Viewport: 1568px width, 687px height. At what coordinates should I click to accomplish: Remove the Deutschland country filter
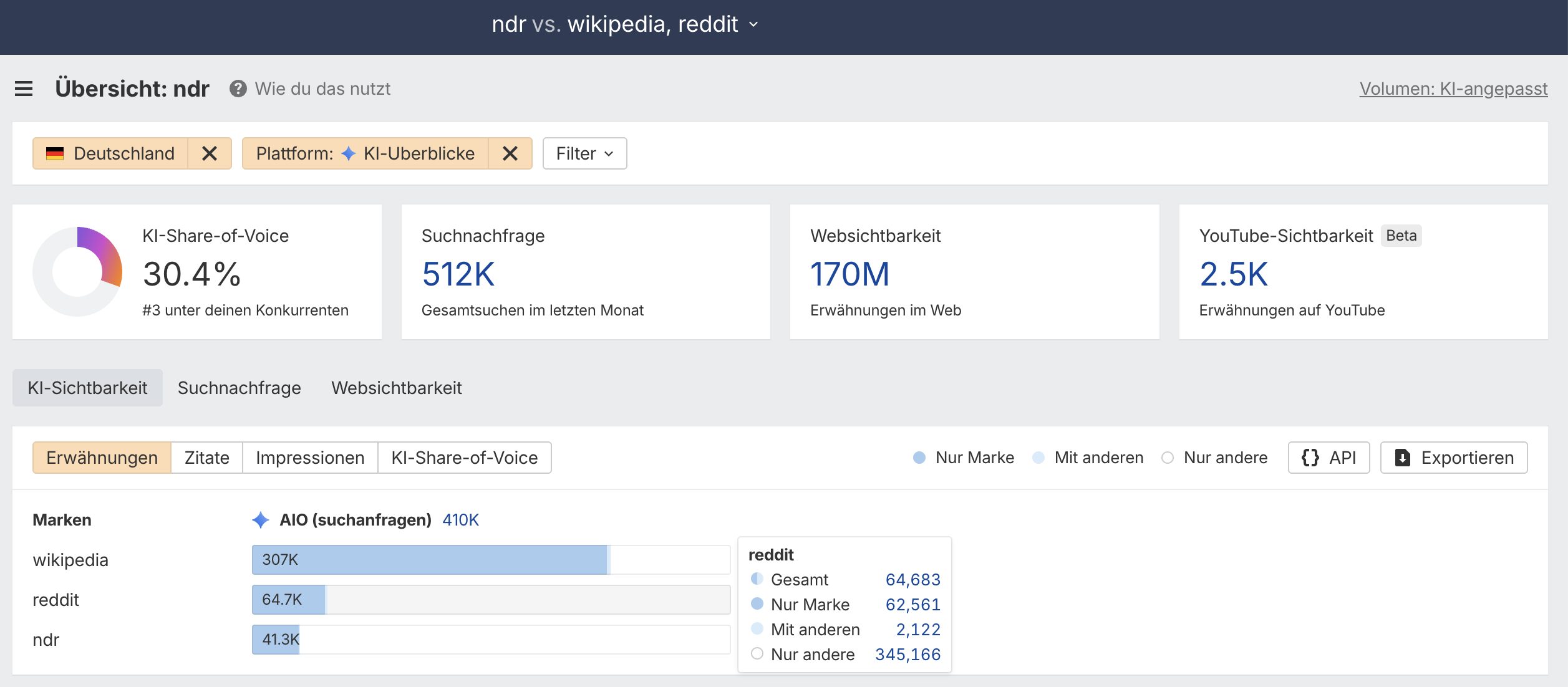(x=210, y=153)
